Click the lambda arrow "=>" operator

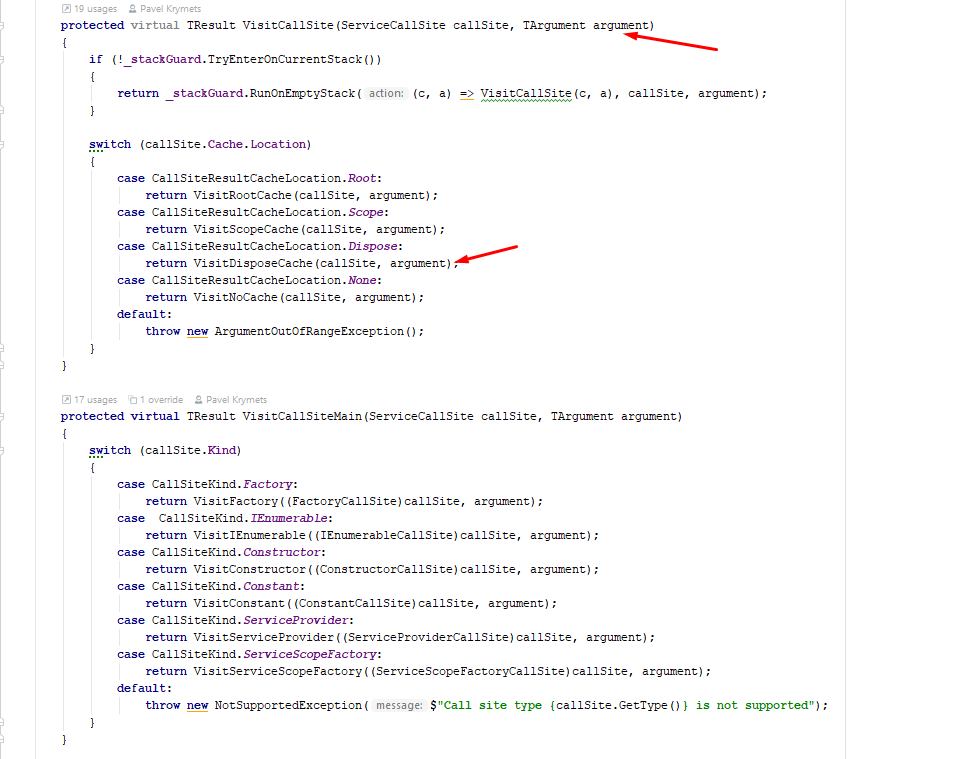tap(467, 93)
